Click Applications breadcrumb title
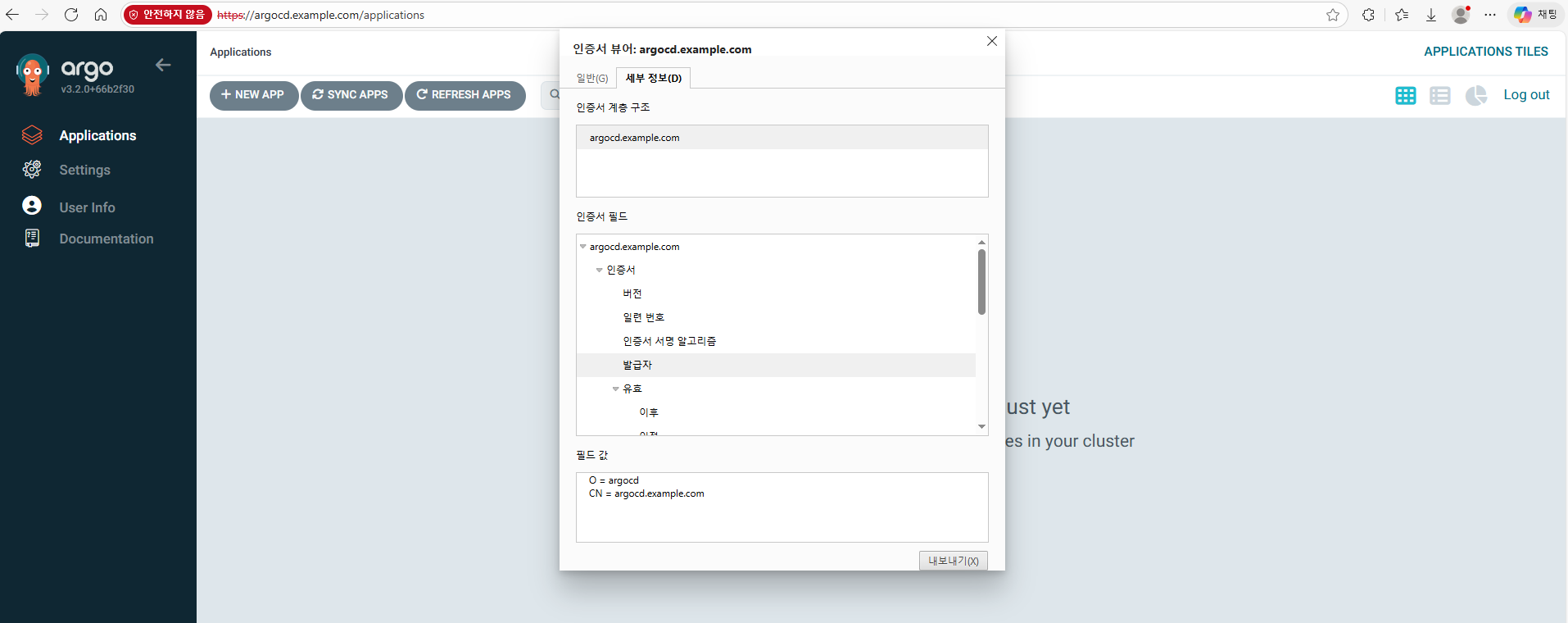Image resolution: width=1568 pixels, height=623 pixels. point(241,52)
